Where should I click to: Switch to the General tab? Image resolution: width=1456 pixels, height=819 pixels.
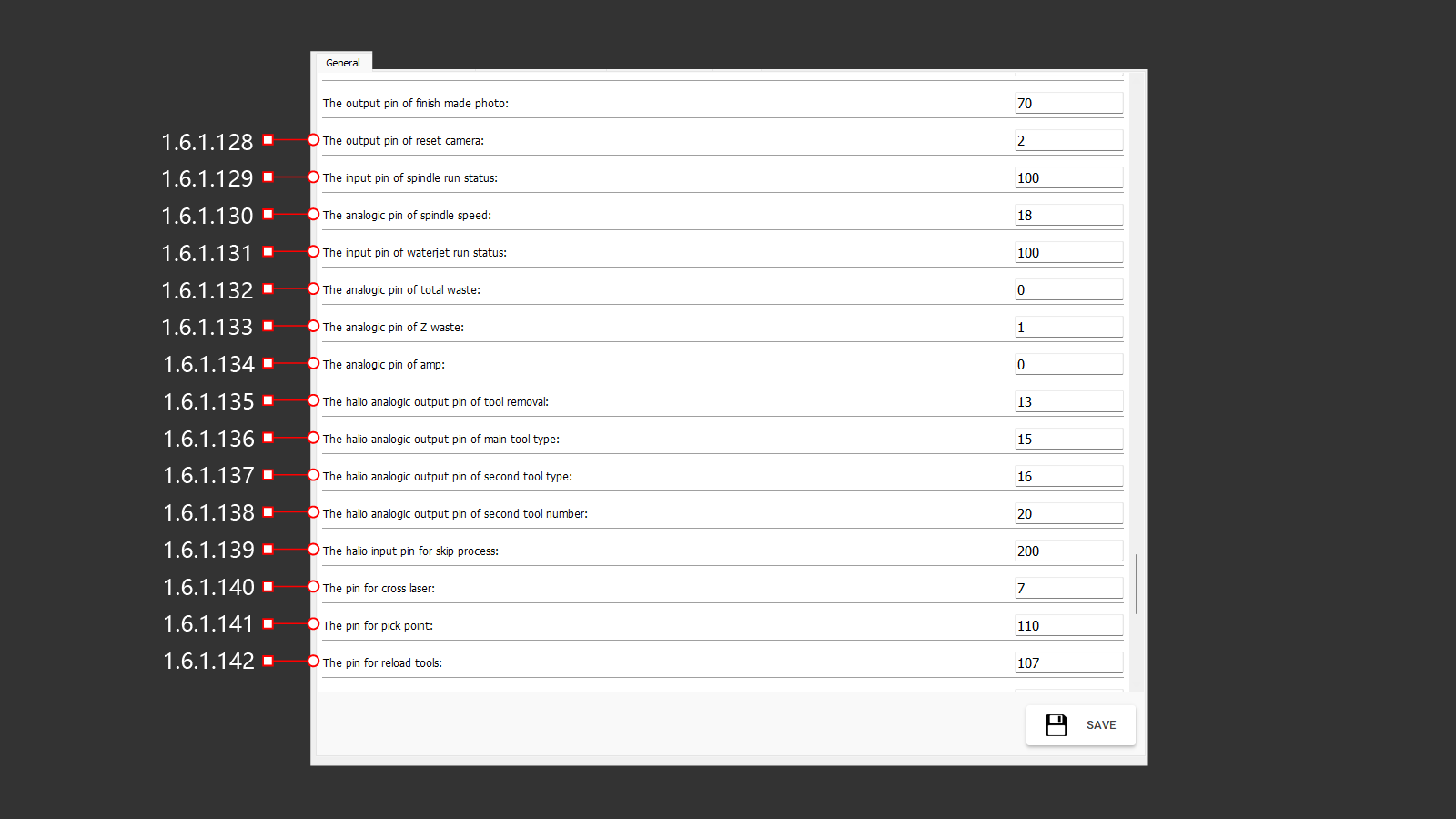(x=343, y=63)
